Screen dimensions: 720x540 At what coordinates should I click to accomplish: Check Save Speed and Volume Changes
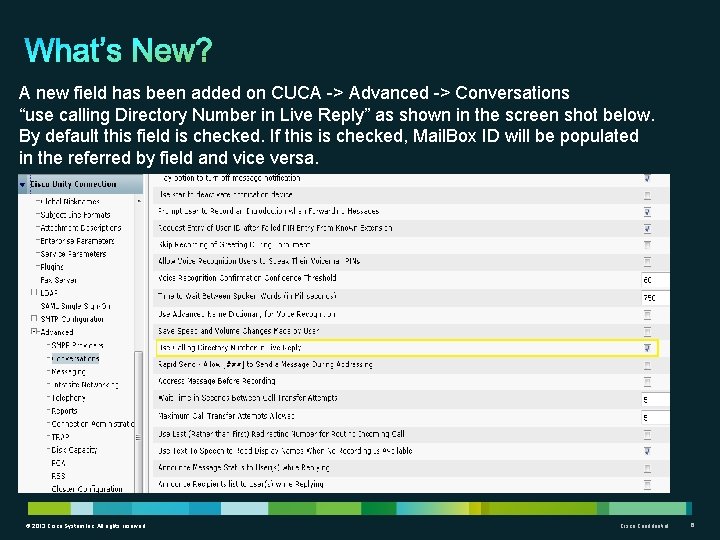(647, 331)
